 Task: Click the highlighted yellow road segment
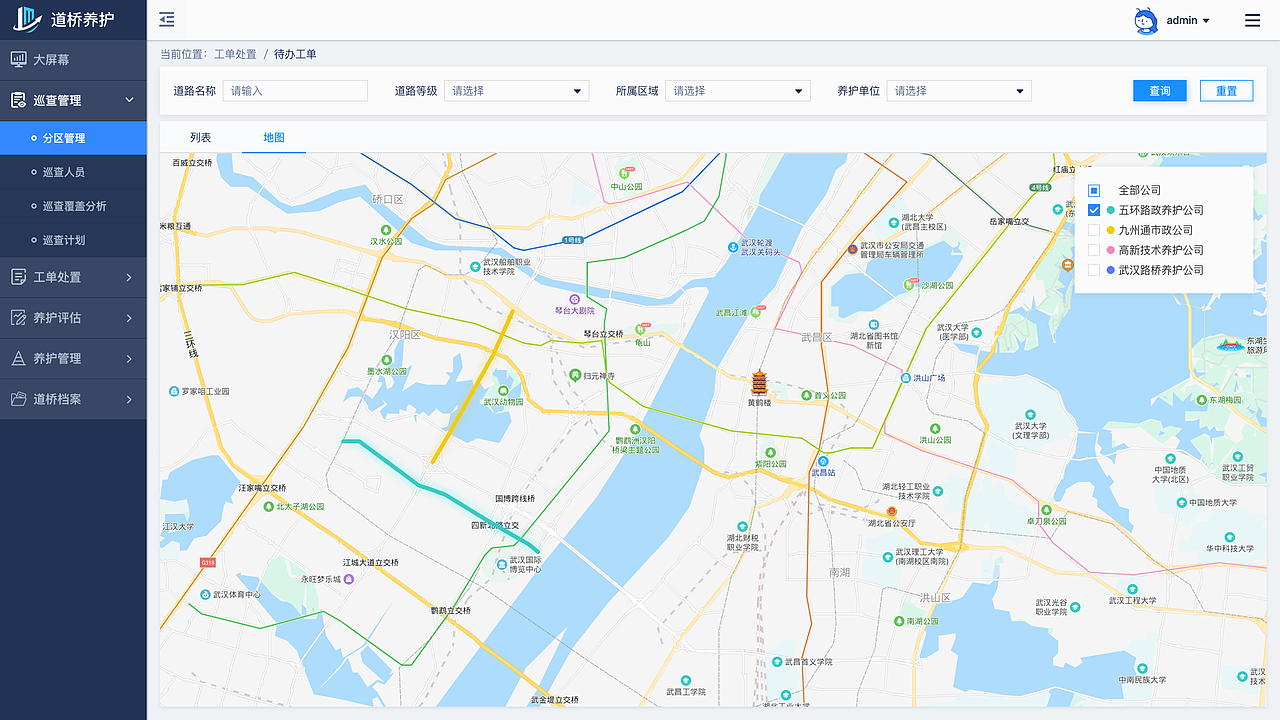tap(473, 386)
